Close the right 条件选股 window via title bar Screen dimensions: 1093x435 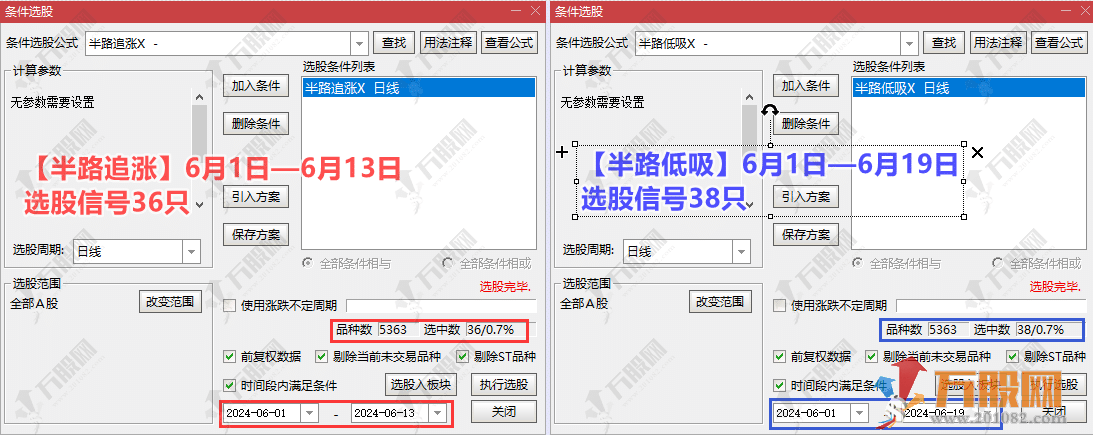[1082, 9]
